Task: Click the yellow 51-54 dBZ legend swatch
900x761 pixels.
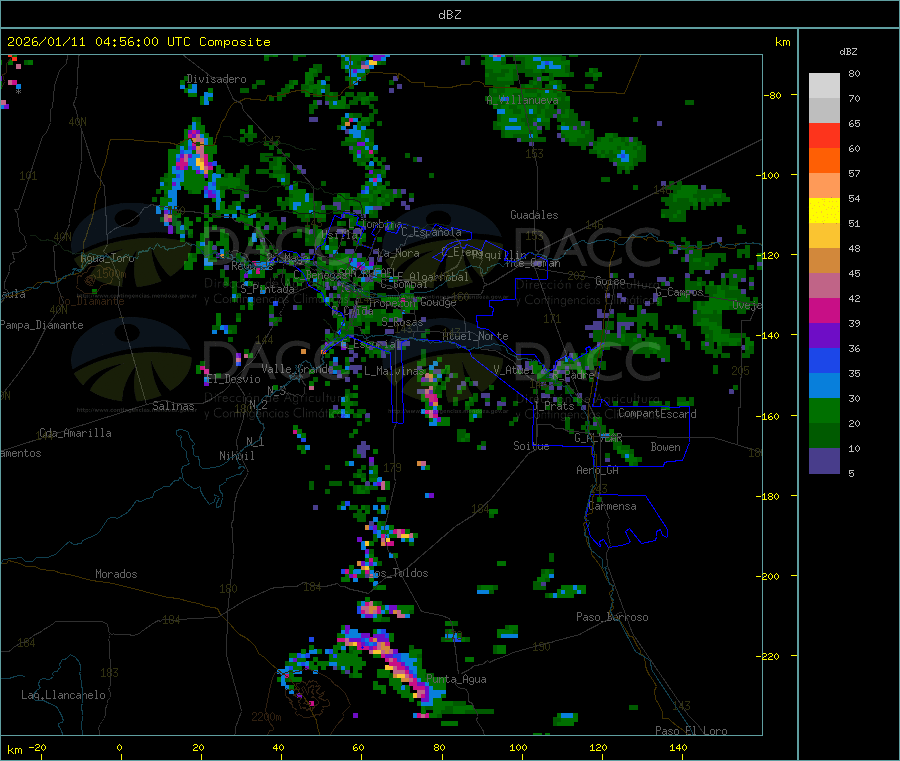Action: [x=824, y=211]
